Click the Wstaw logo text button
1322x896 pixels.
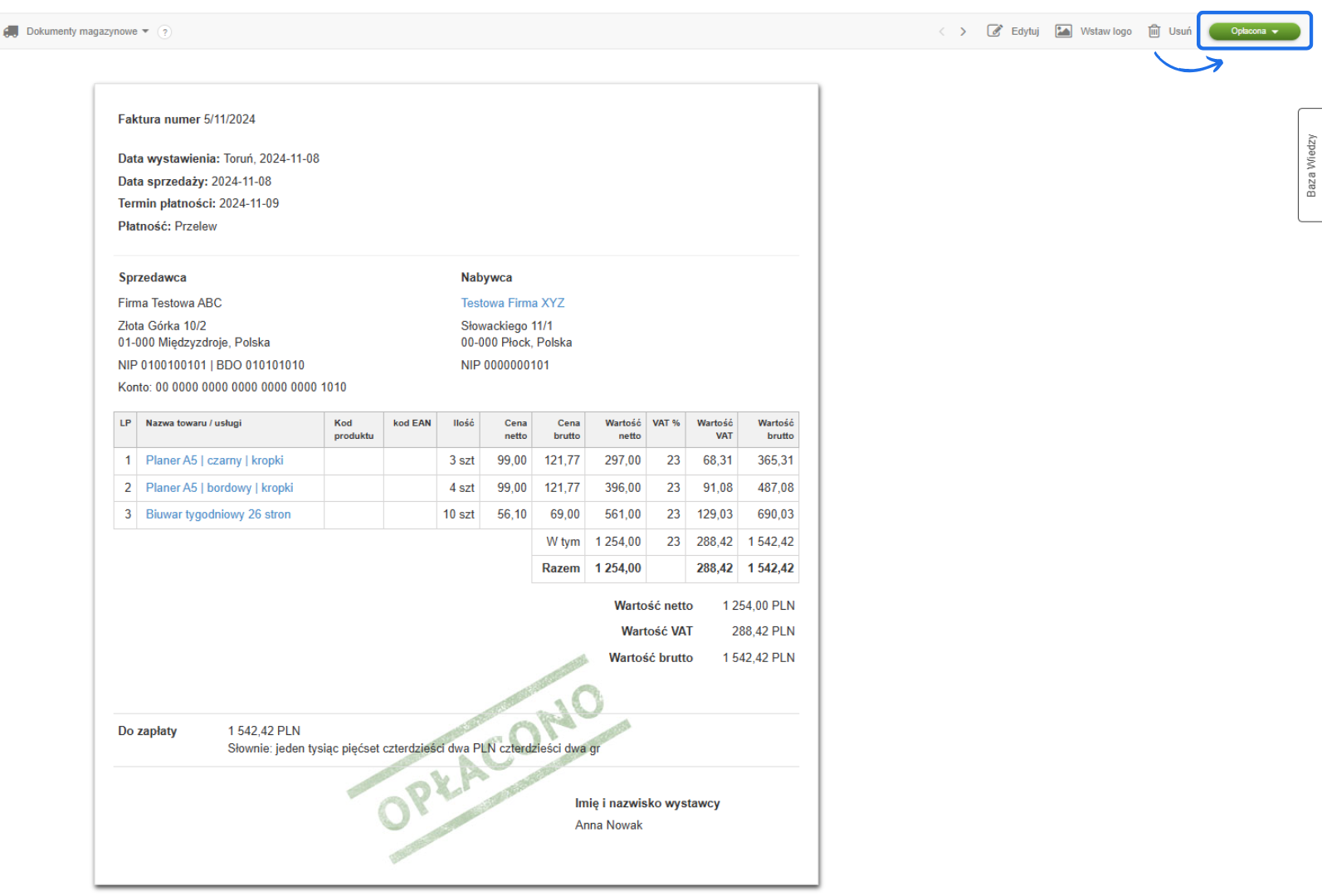[1105, 32]
